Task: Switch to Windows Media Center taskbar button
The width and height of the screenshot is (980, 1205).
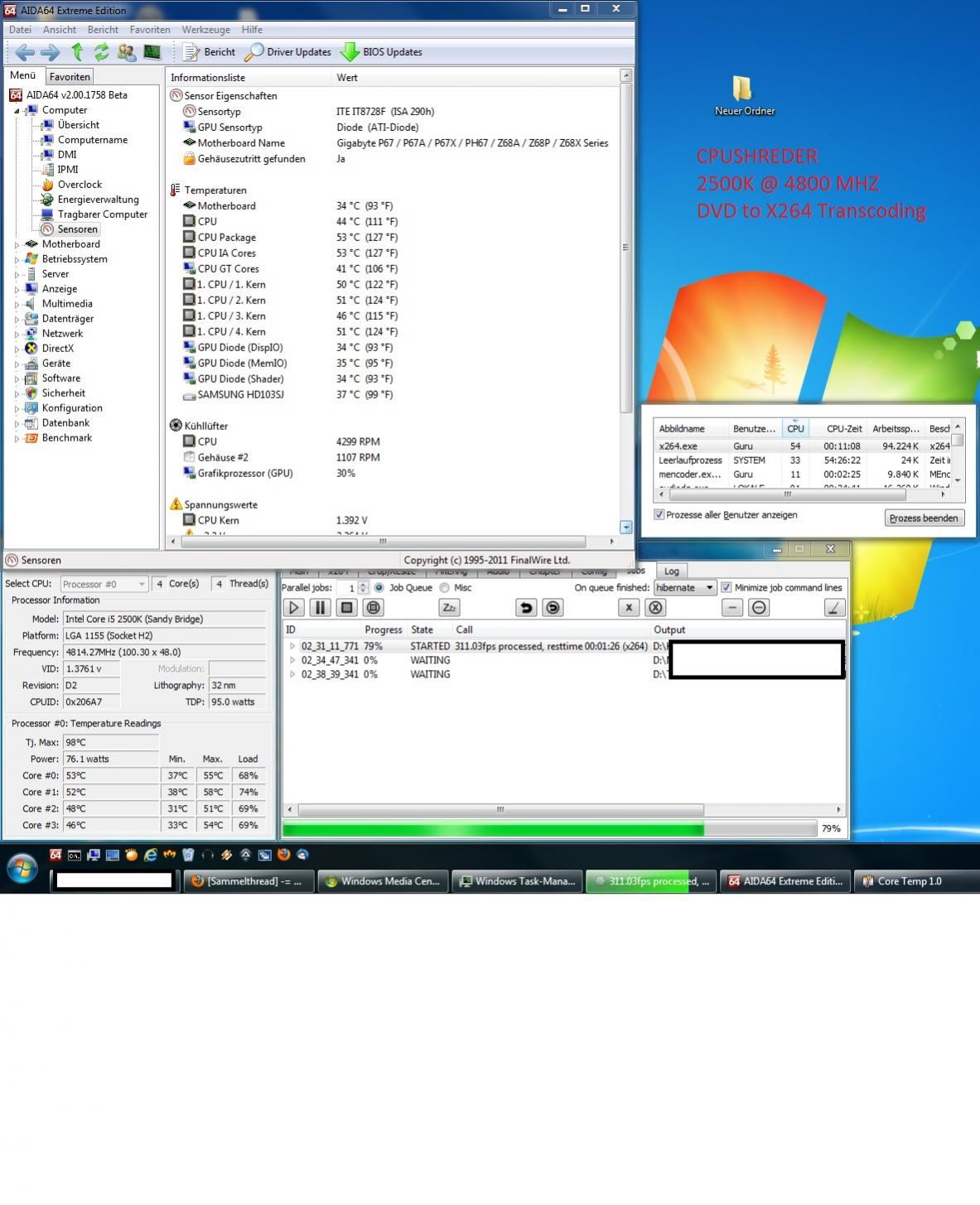Action: click(383, 881)
